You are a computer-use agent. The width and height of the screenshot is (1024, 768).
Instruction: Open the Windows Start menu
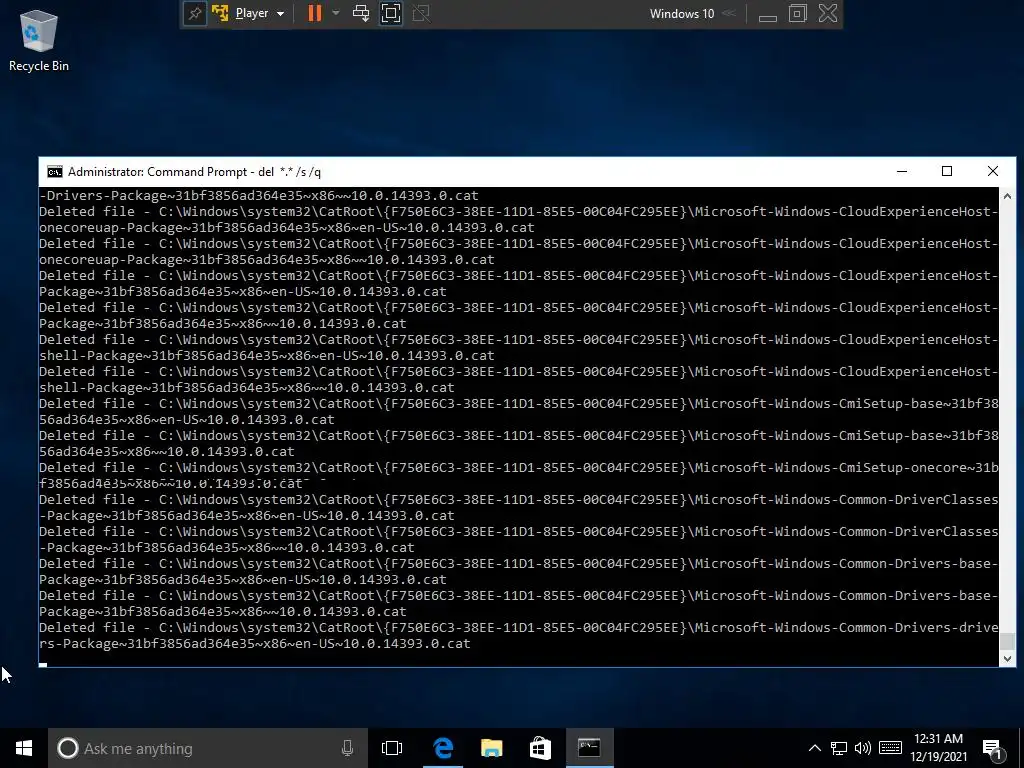pyautogui.click(x=24, y=748)
